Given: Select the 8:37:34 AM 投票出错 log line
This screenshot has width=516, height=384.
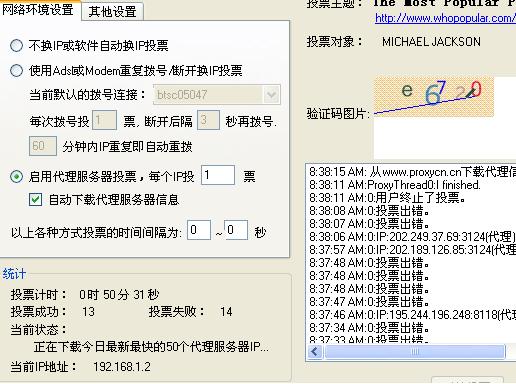Looking at the screenshot, I should point(369,328).
